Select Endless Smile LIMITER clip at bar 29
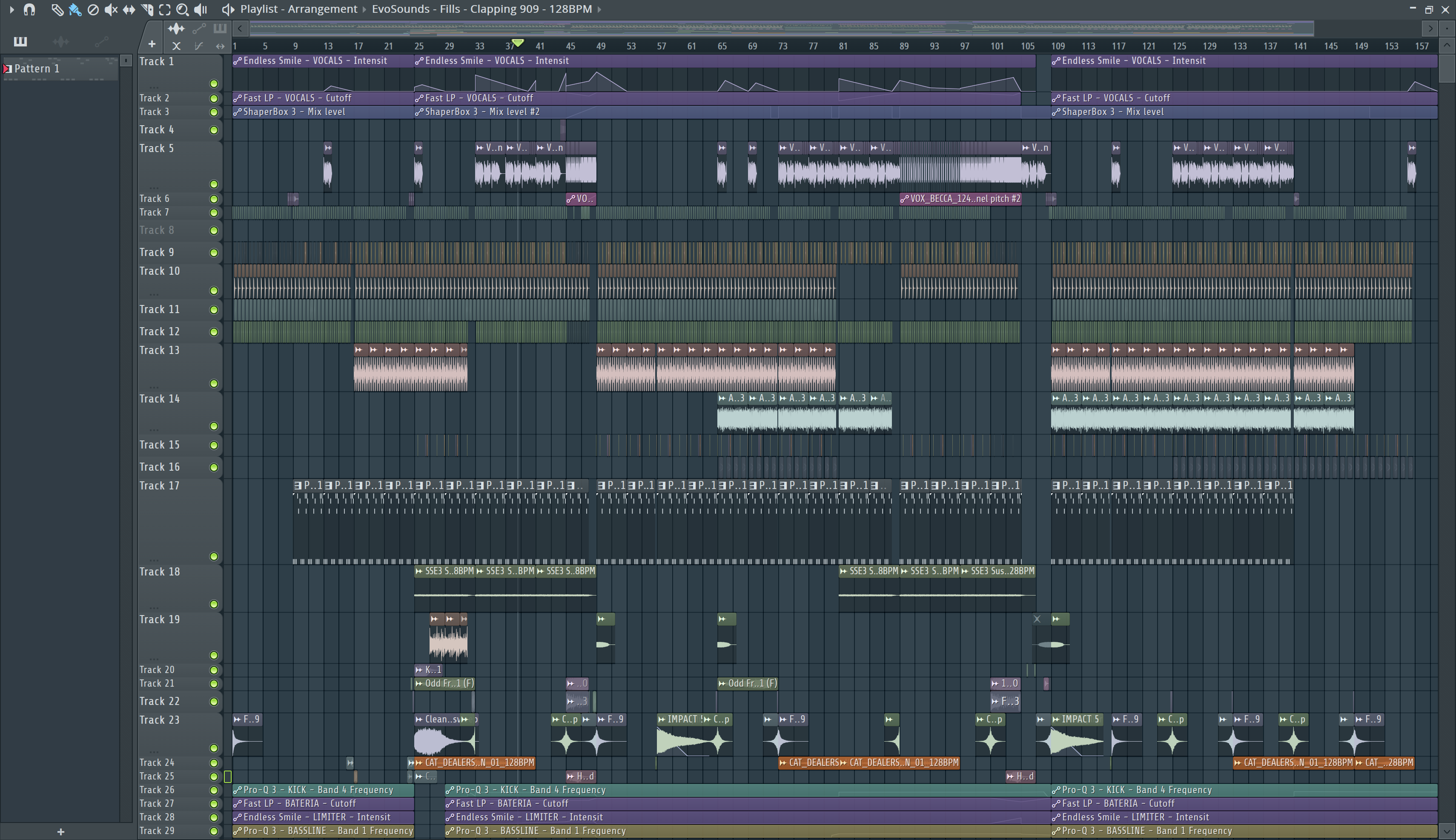This screenshot has height=840, width=1456. 748,817
